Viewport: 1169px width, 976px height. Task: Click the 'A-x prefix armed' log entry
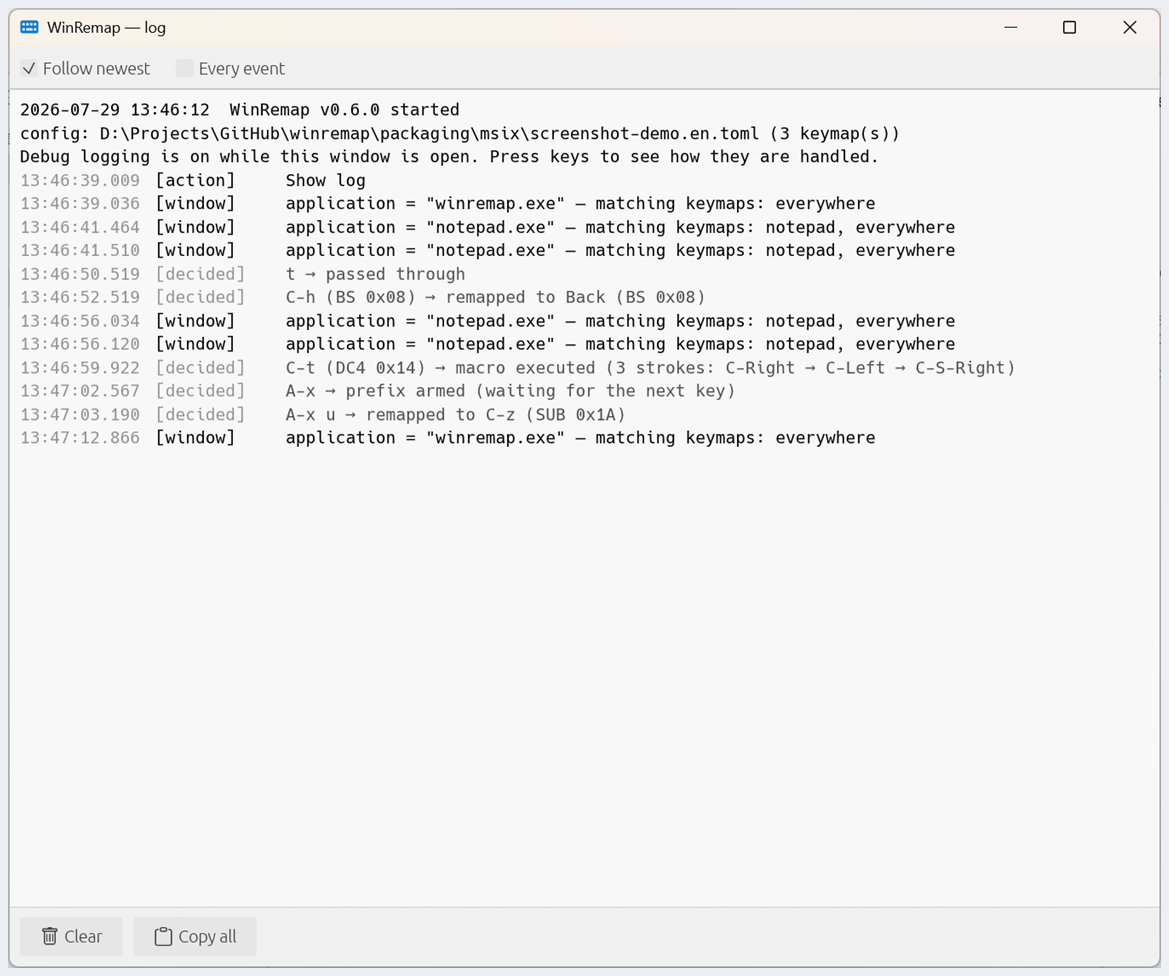[x=377, y=391]
